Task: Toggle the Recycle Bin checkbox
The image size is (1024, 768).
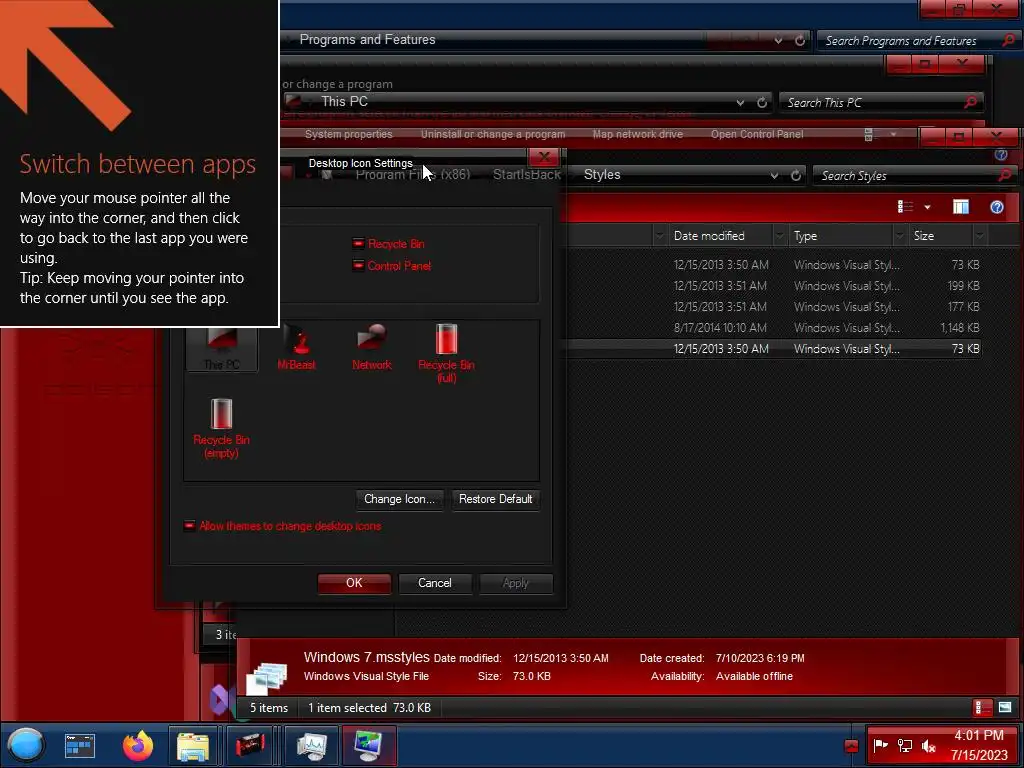Action: pos(358,244)
